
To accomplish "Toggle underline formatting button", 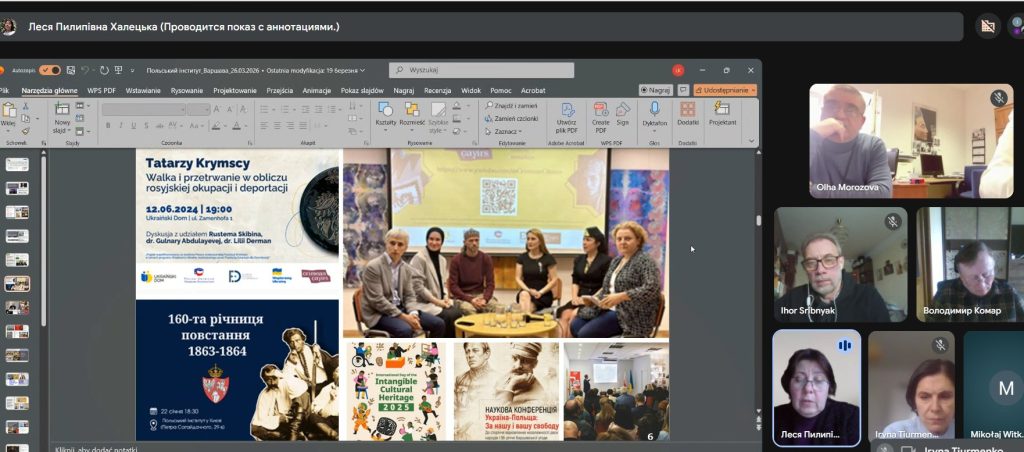I will click(x=134, y=125).
